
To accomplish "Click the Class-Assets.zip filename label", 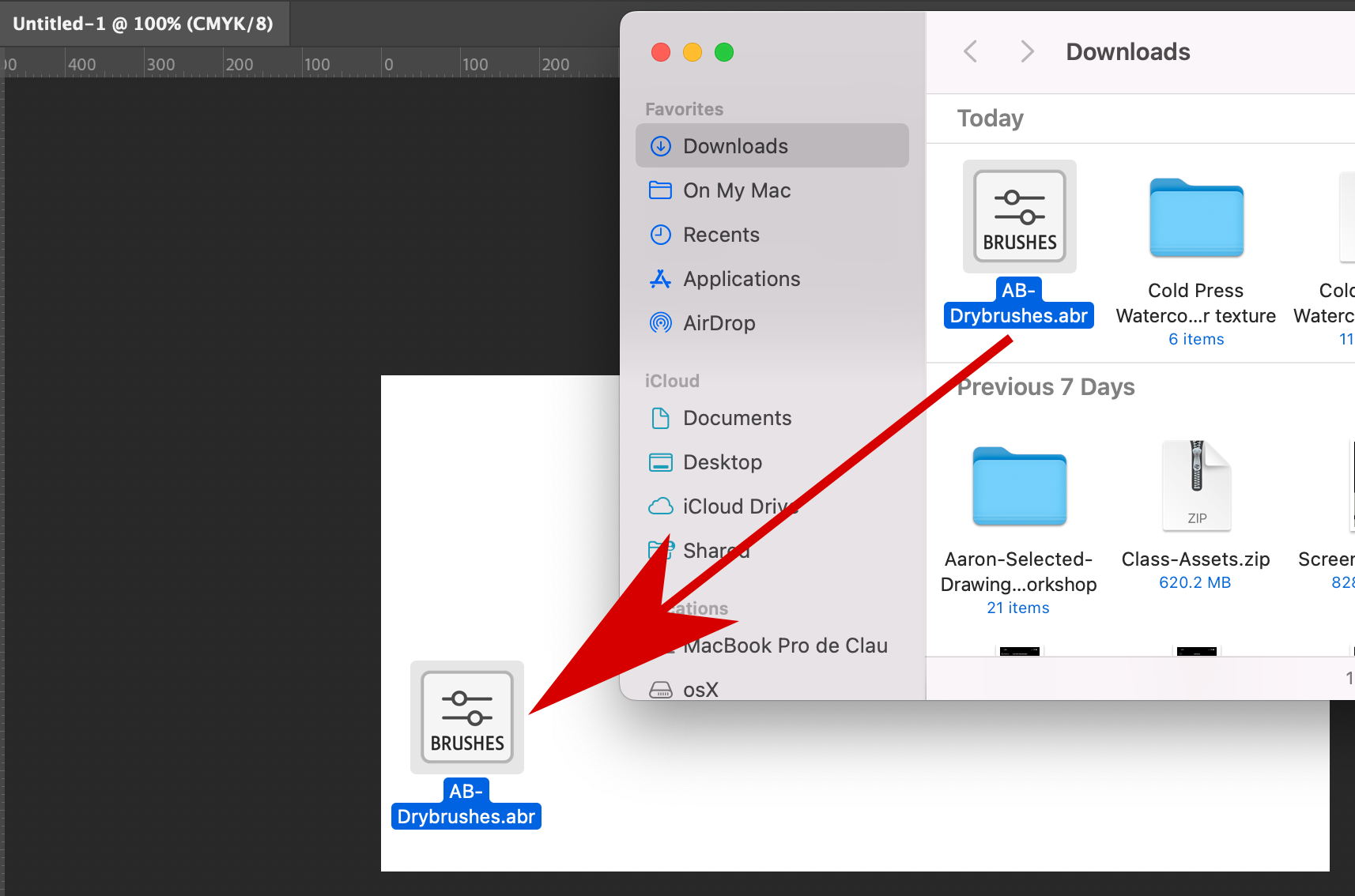I will [x=1196, y=559].
